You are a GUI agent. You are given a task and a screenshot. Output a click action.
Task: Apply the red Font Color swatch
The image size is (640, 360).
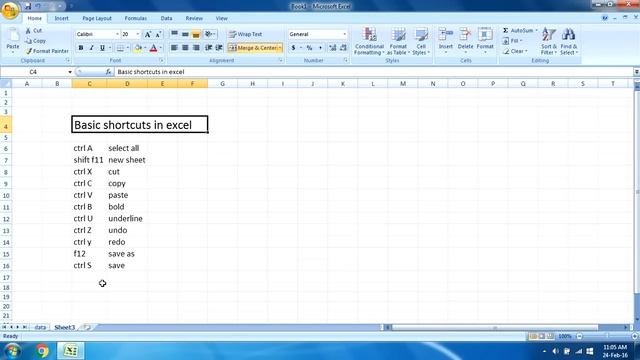click(x=153, y=48)
